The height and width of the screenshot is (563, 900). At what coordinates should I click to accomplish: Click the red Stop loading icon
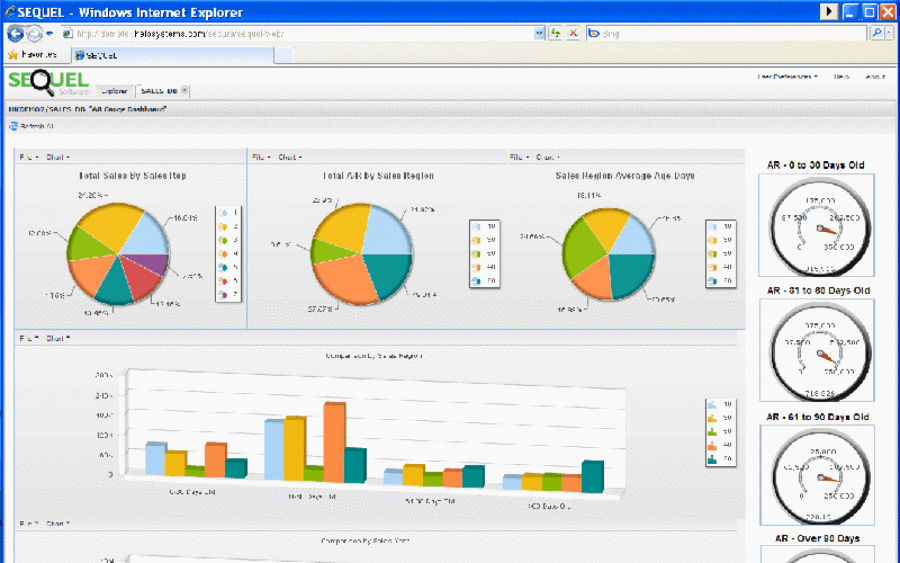click(x=573, y=33)
